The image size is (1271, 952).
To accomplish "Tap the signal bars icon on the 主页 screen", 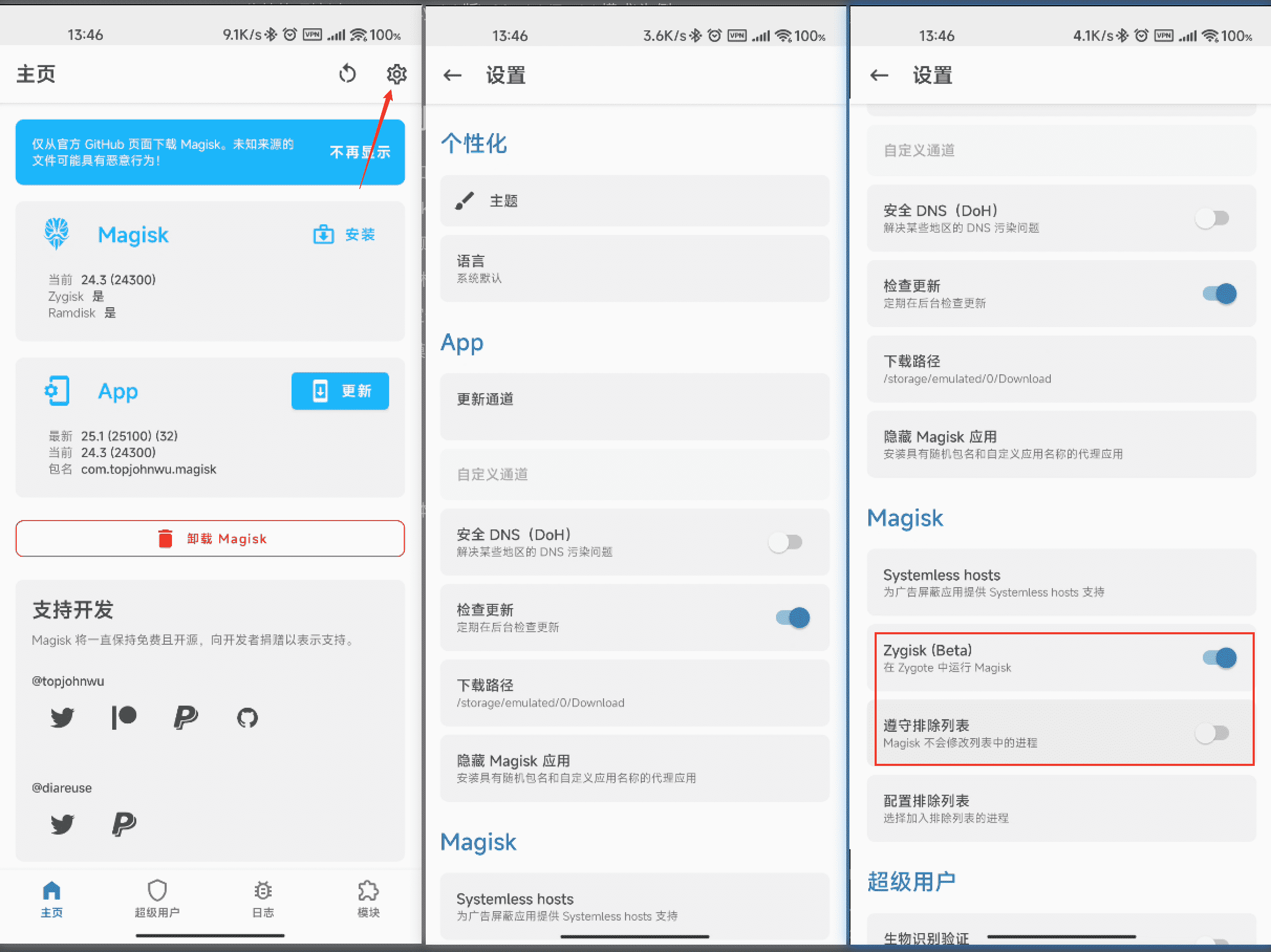I will pyautogui.click(x=336, y=35).
